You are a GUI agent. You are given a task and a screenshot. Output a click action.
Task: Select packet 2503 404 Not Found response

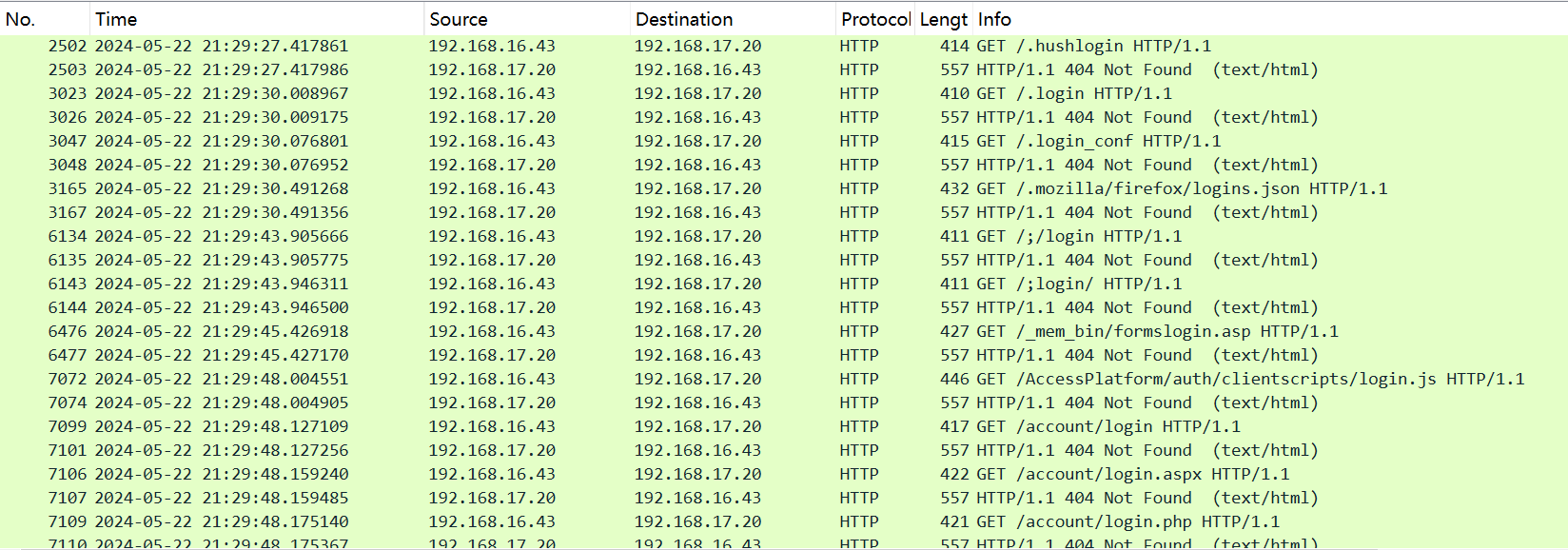pyautogui.click(x=1147, y=69)
